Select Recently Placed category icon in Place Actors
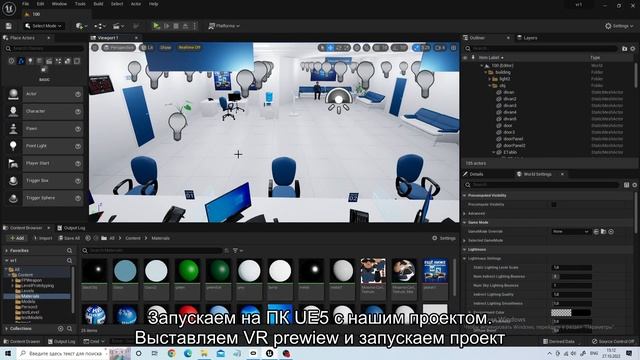 [x=11, y=61]
